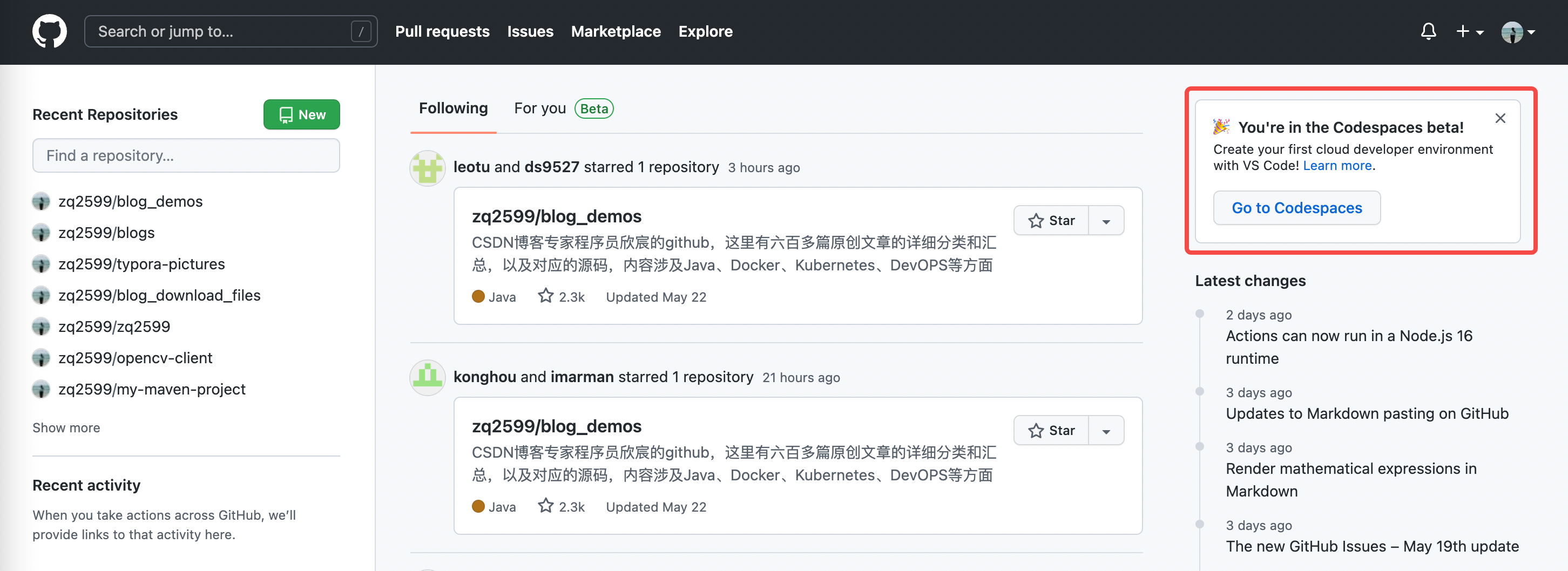Open Marketplace in top nav
Viewport: 1568px width, 571px height.
(x=616, y=31)
